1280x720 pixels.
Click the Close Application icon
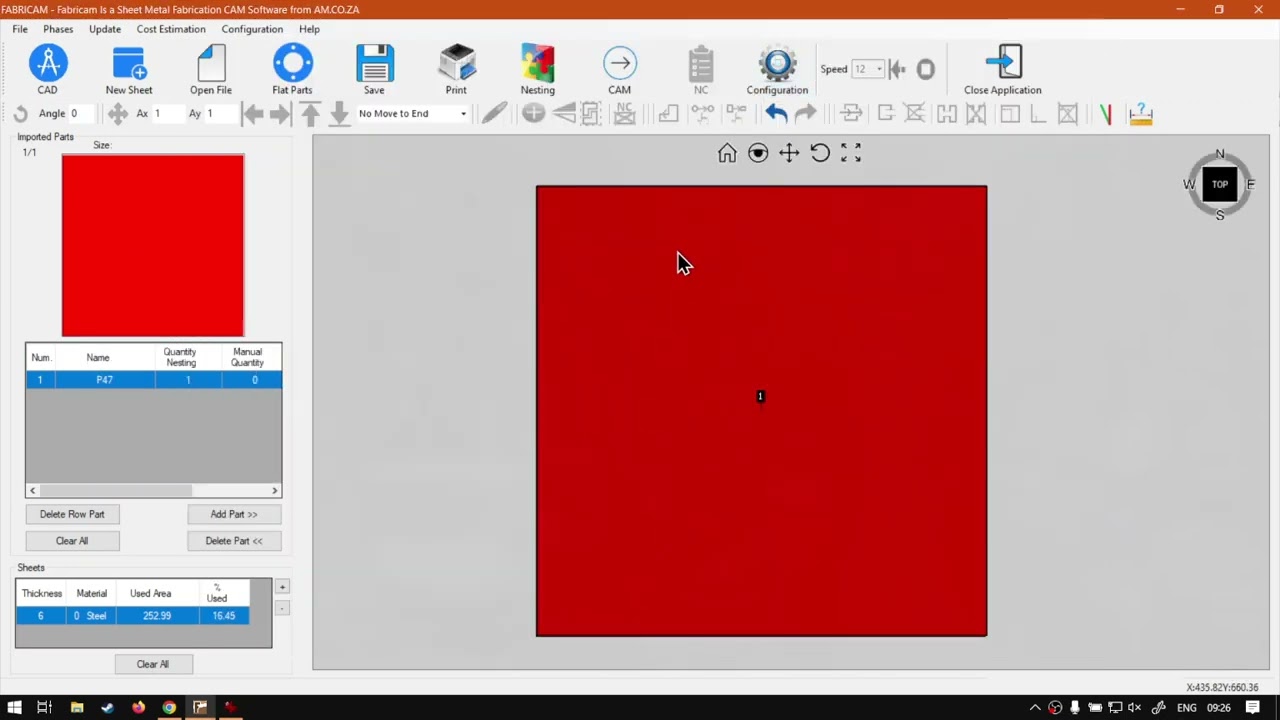tap(1003, 64)
